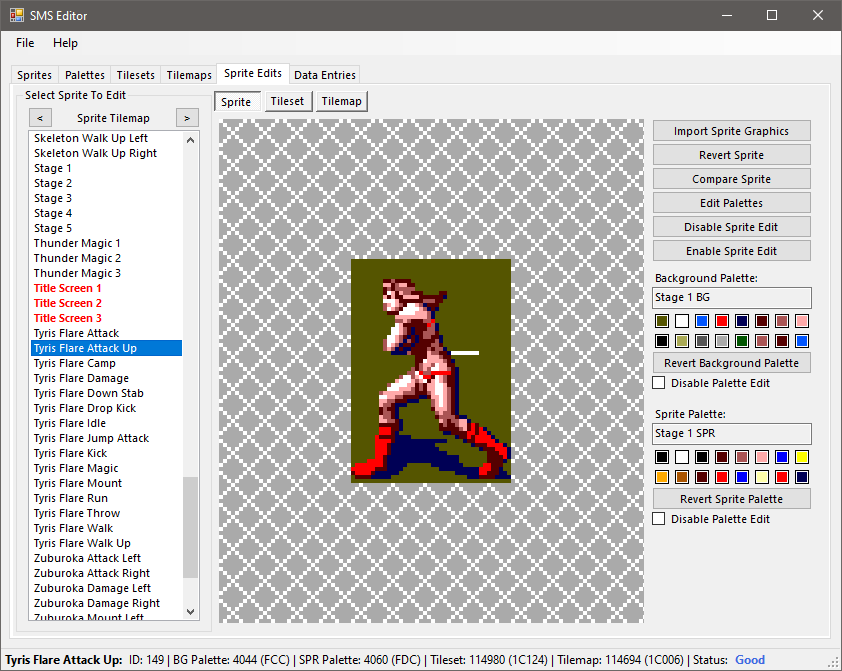
Task: Click Import Sprite Graphics button
Action: click(731, 131)
